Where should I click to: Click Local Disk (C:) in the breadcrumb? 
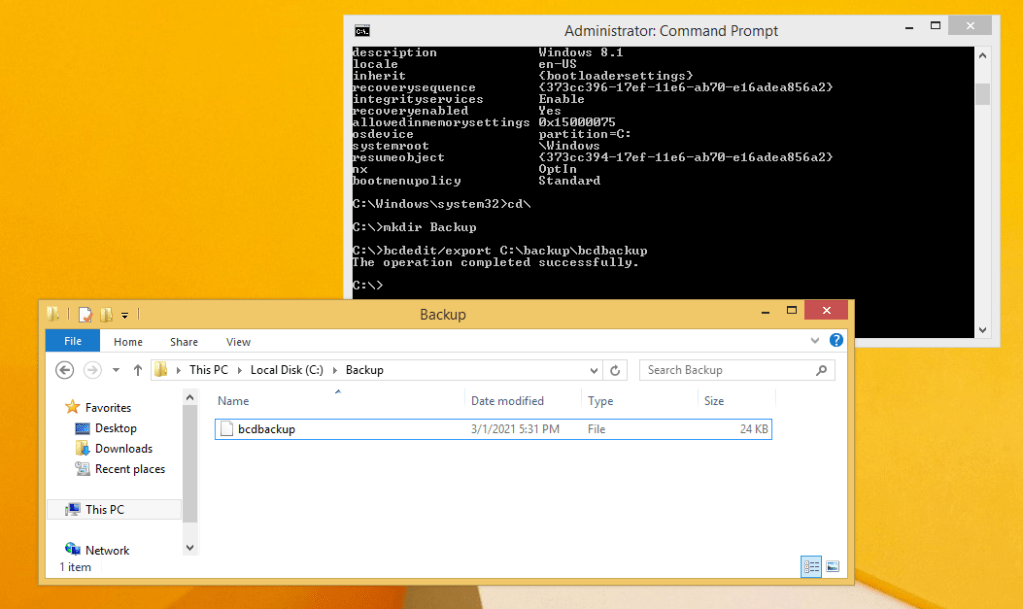(286, 370)
